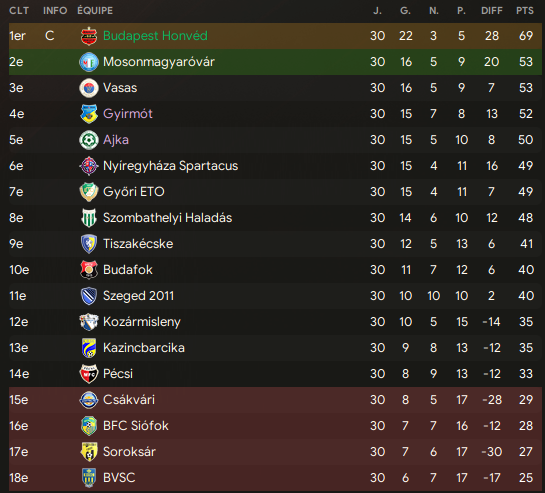The width and height of the screenshot is (545, 493).
Task: Click the Szombathelyi Haladás striped crest
Action: click(89, 218)
